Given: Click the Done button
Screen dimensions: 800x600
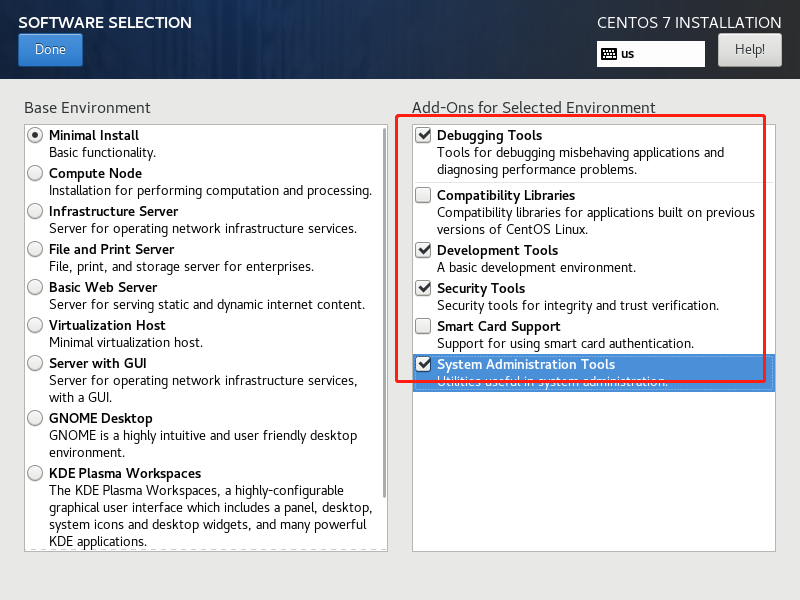Looking at the screenshot, I should [x=50, y=50].
